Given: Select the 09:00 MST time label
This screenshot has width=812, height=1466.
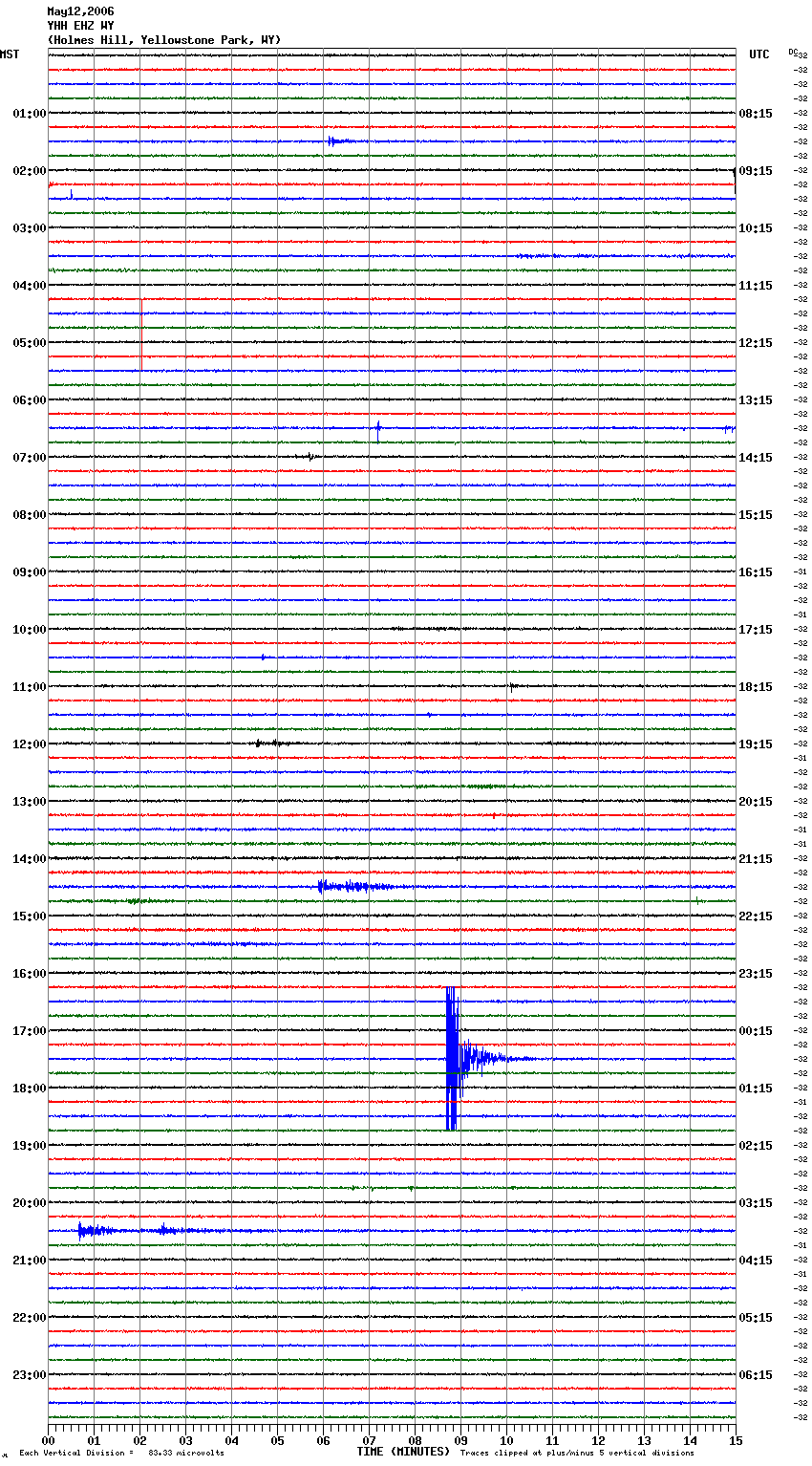Looking at the screenshot, I should point(30,572).
